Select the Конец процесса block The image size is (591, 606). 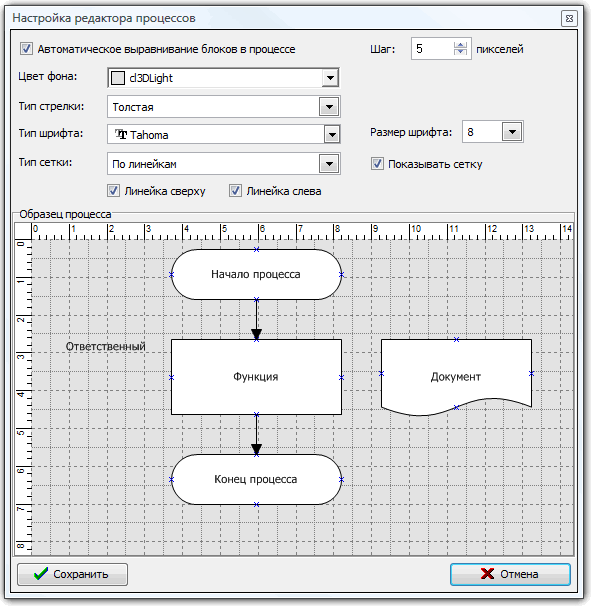click(x=256, y=479)
